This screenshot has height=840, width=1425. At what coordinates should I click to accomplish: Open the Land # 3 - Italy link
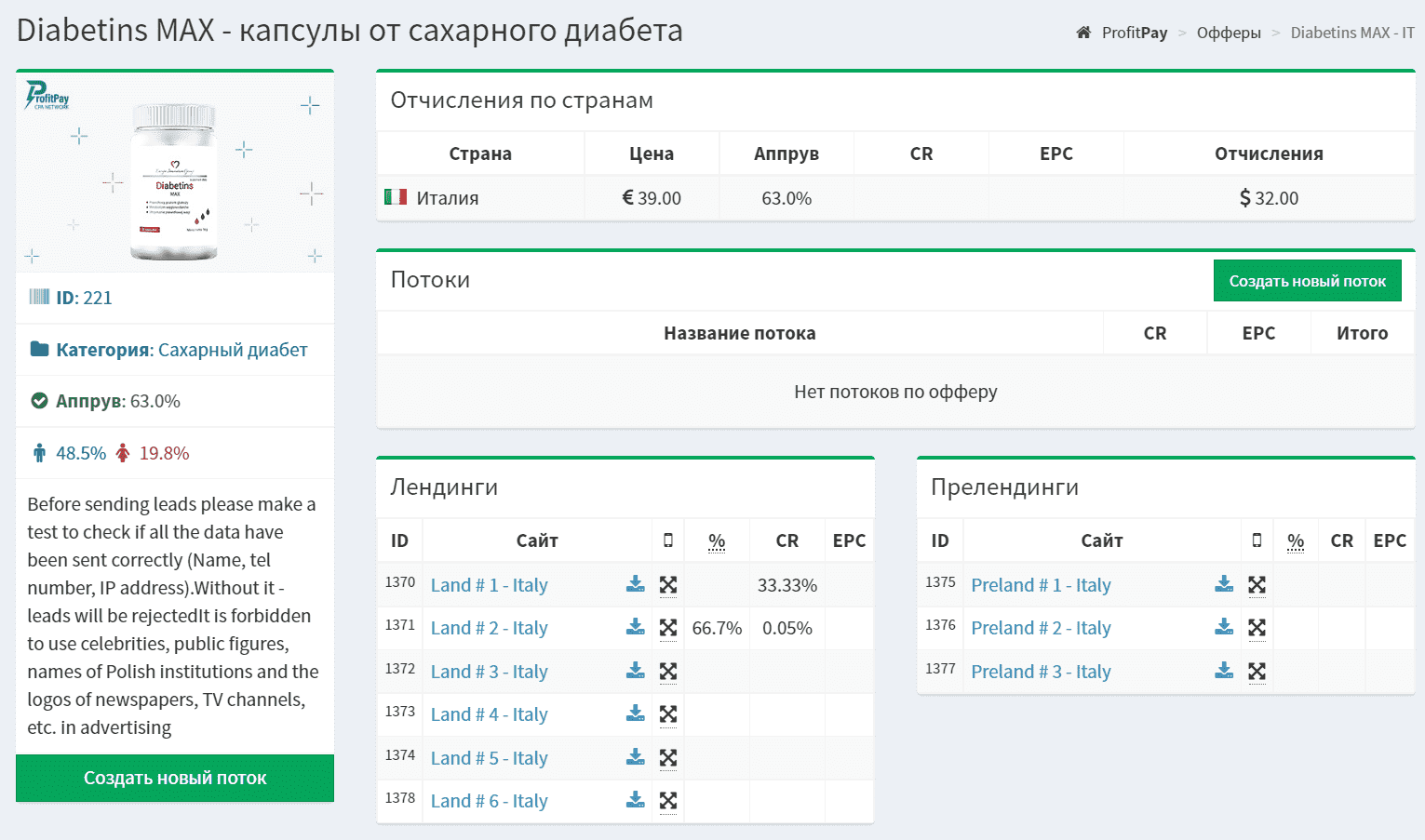pos(489,672)
